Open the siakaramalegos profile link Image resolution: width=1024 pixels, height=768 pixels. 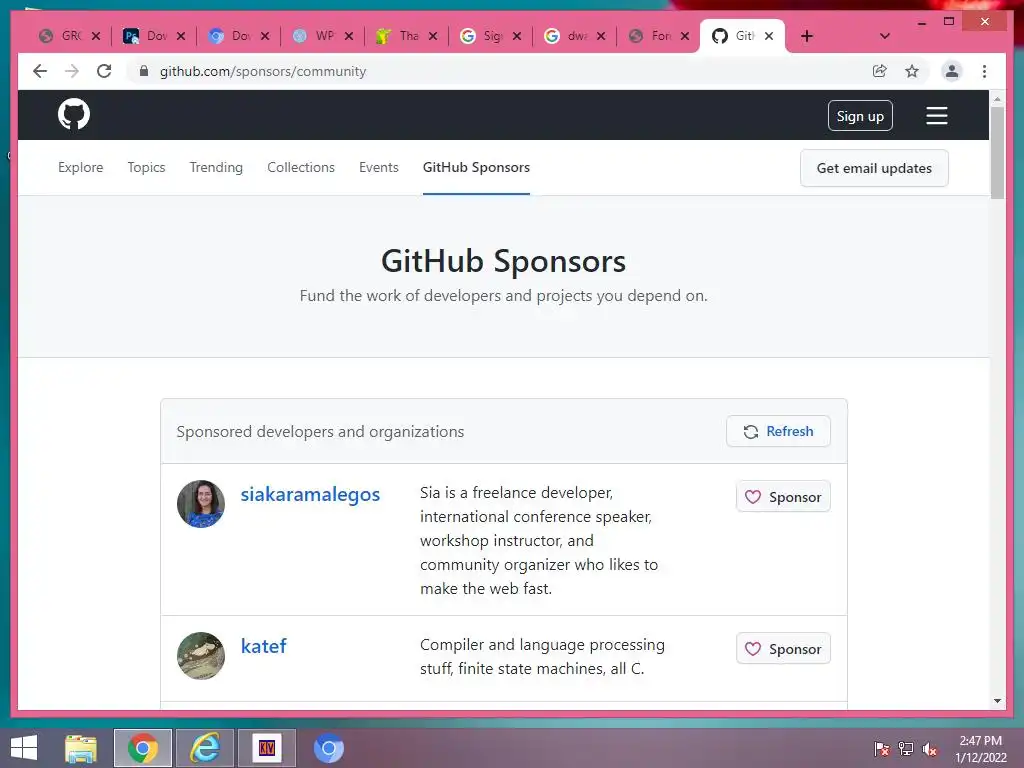tap(310, 494)
